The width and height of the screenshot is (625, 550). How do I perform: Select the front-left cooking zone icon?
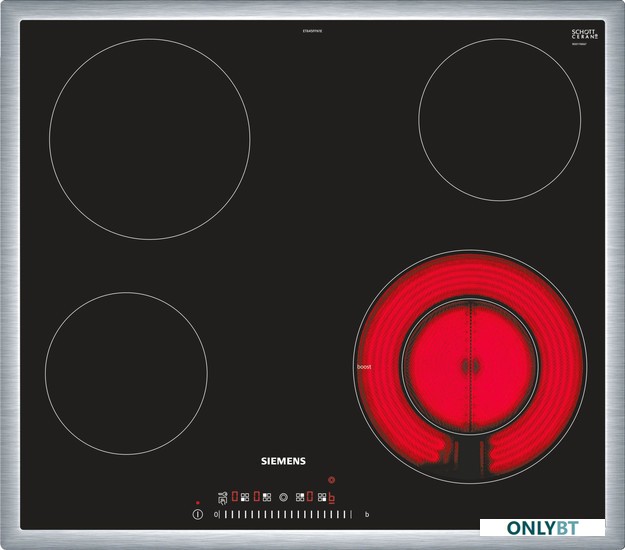(245, 497)
